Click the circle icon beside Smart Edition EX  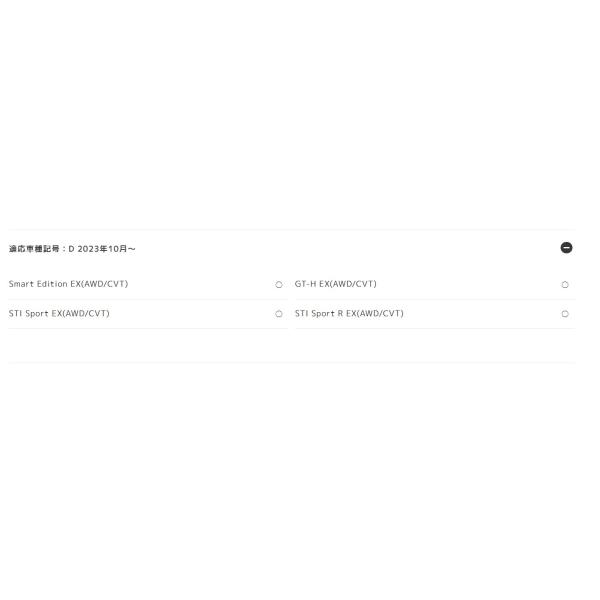(279, 285)
